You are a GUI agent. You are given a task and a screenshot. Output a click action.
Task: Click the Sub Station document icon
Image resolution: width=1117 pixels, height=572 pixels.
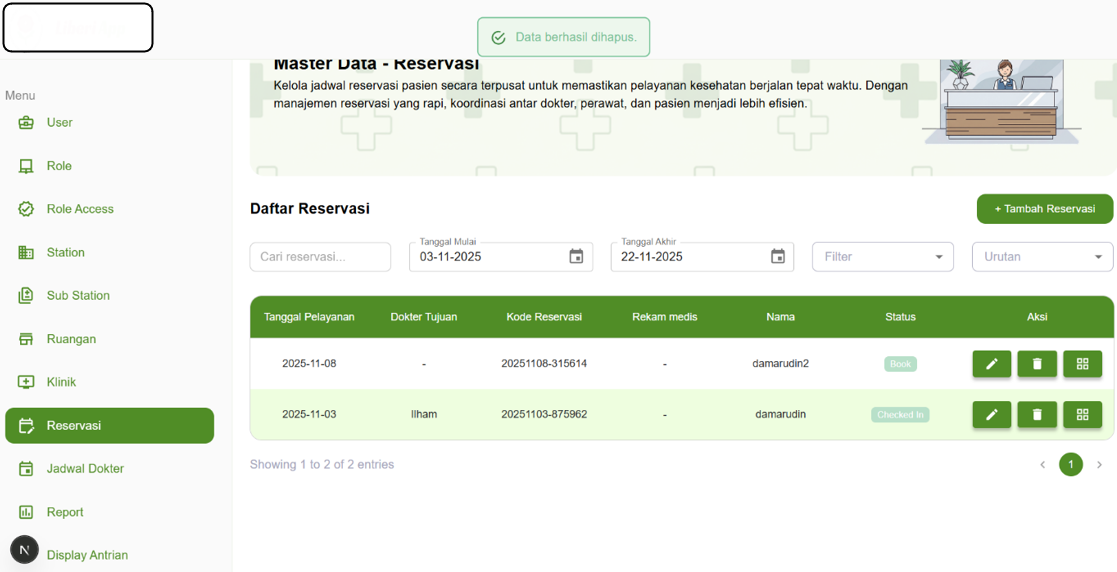click(x=26, y=296)
